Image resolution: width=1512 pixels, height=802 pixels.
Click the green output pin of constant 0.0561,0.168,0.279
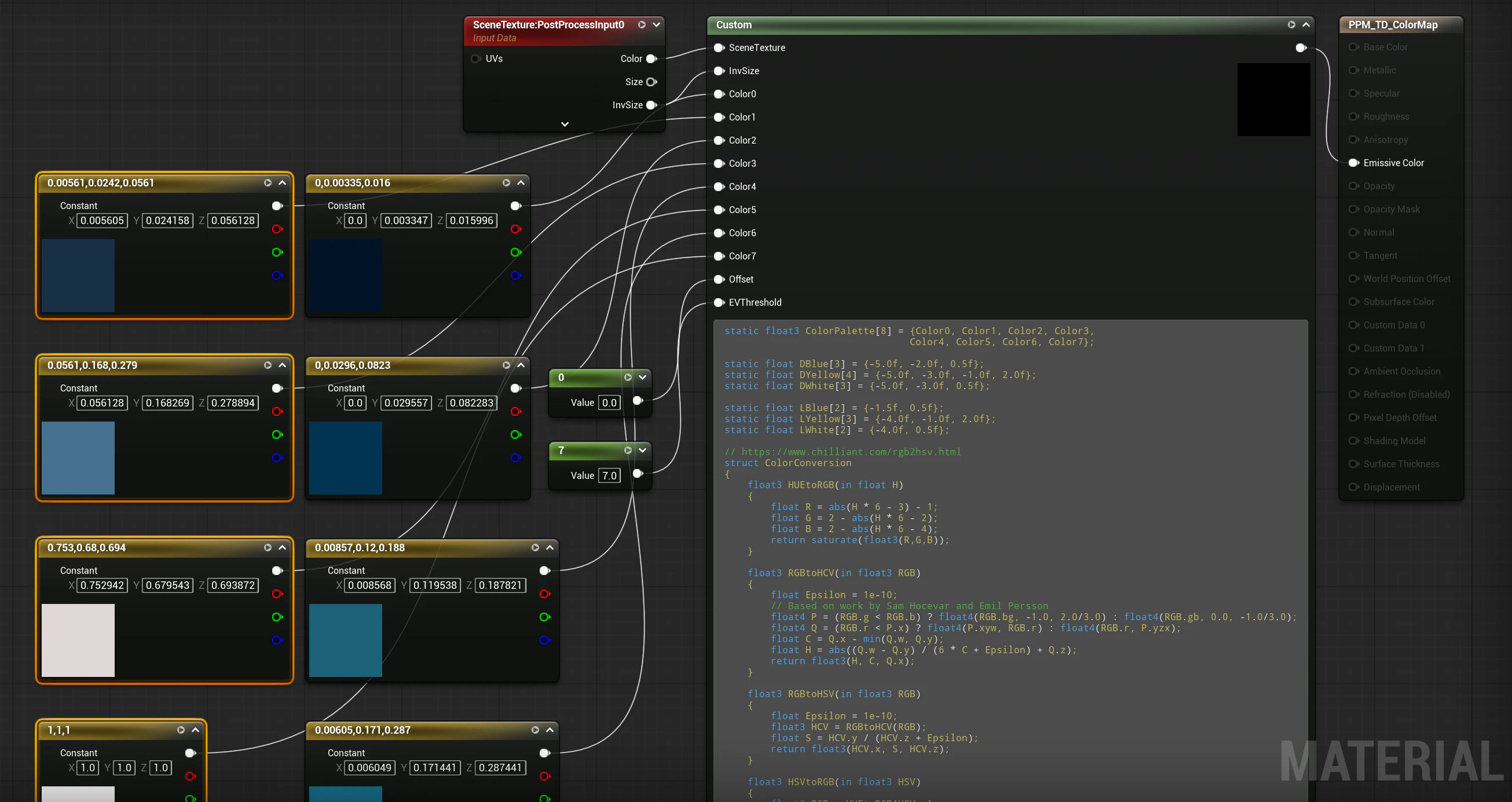tap(277, 434)
